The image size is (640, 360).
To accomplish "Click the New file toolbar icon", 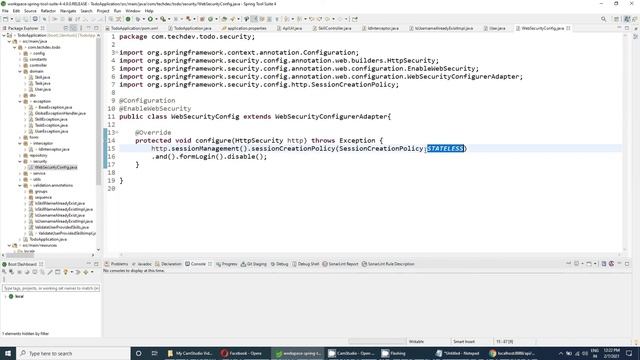I will [5, 19].
